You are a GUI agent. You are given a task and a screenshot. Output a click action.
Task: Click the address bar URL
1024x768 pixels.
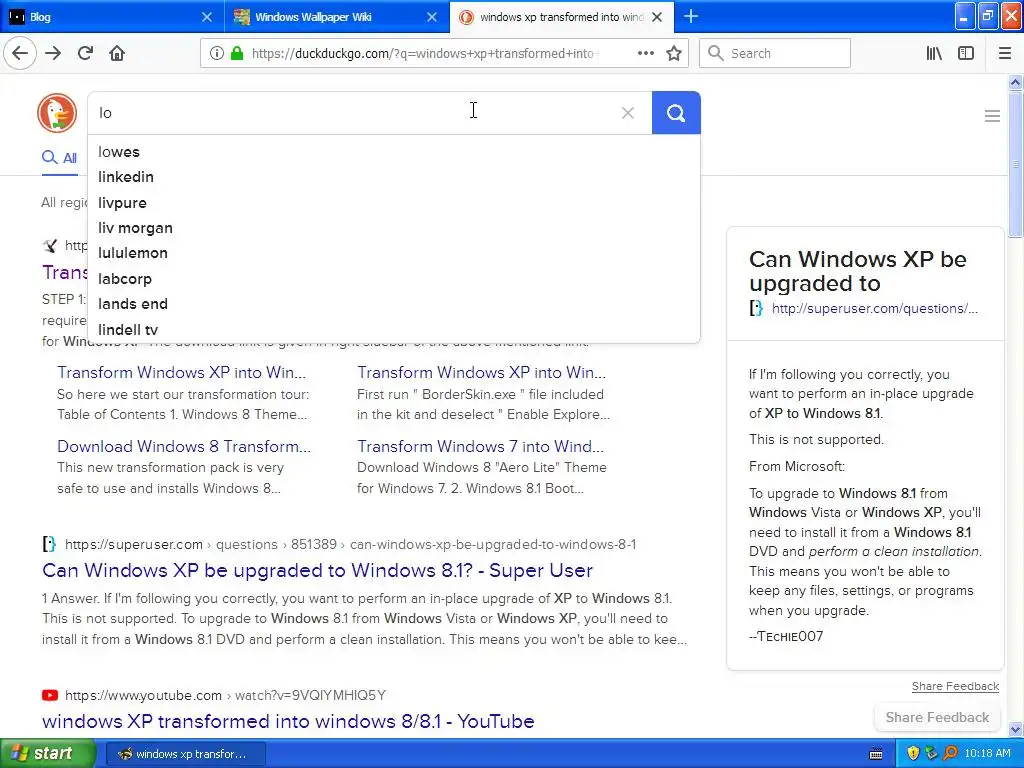(424, 54)
